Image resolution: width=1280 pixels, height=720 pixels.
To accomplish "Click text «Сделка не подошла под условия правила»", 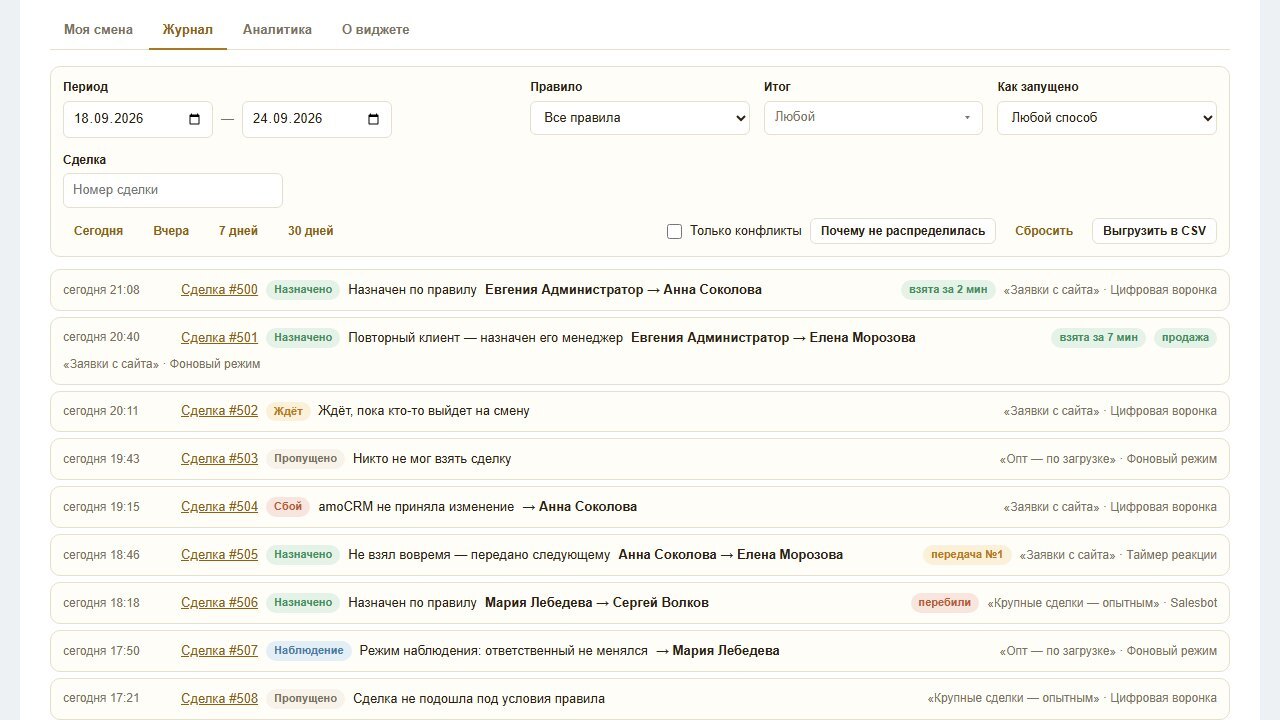I will 479,699.
